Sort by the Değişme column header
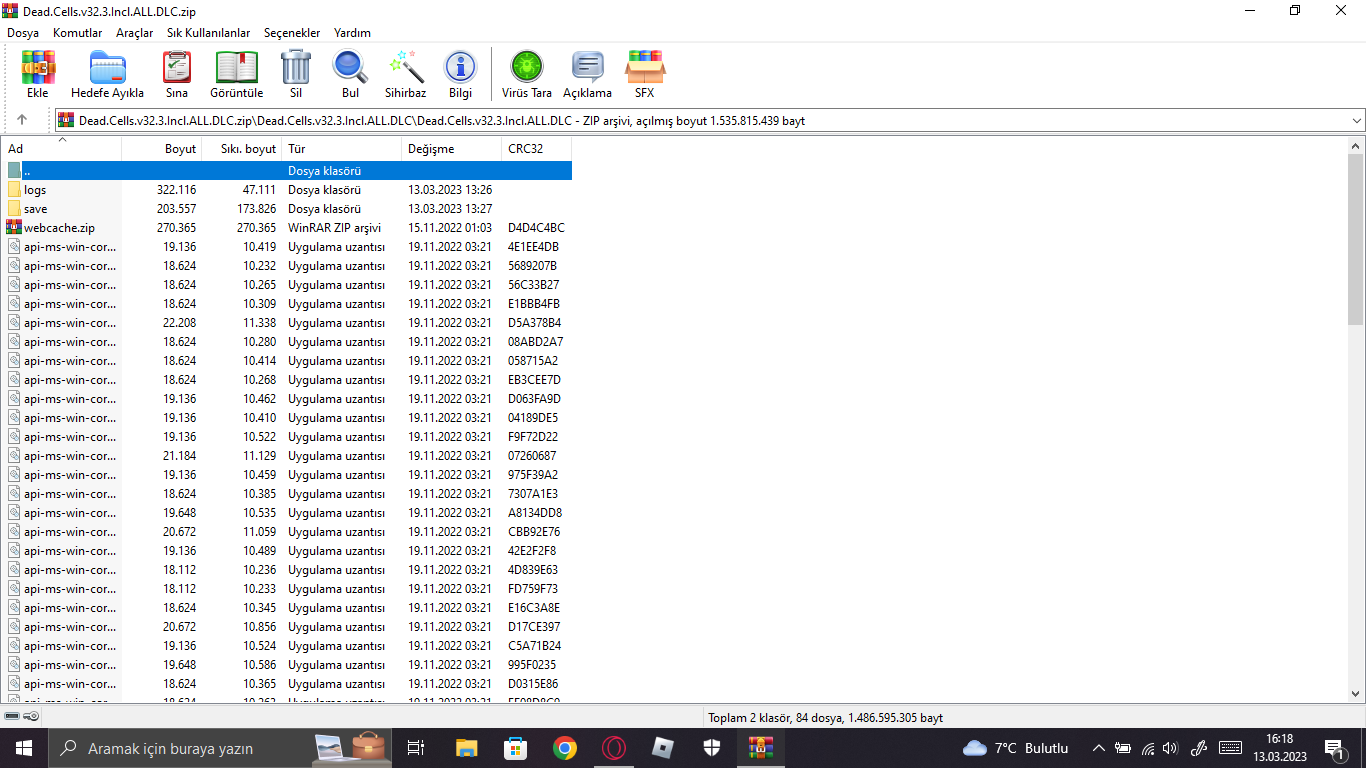The image size is (1366, 768). coord(452,149)
